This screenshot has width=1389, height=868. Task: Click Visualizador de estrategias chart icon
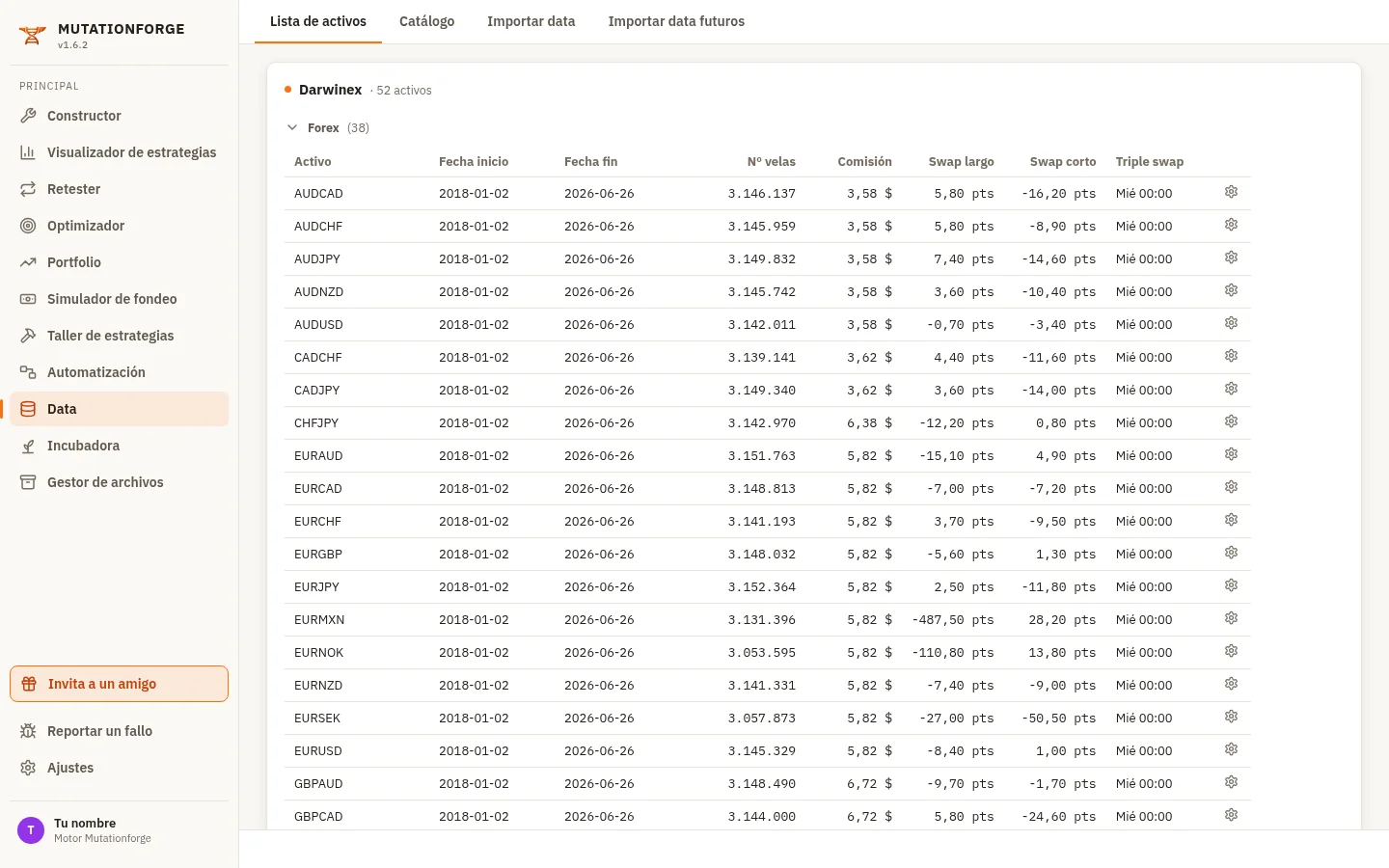(x=28, y=152)
